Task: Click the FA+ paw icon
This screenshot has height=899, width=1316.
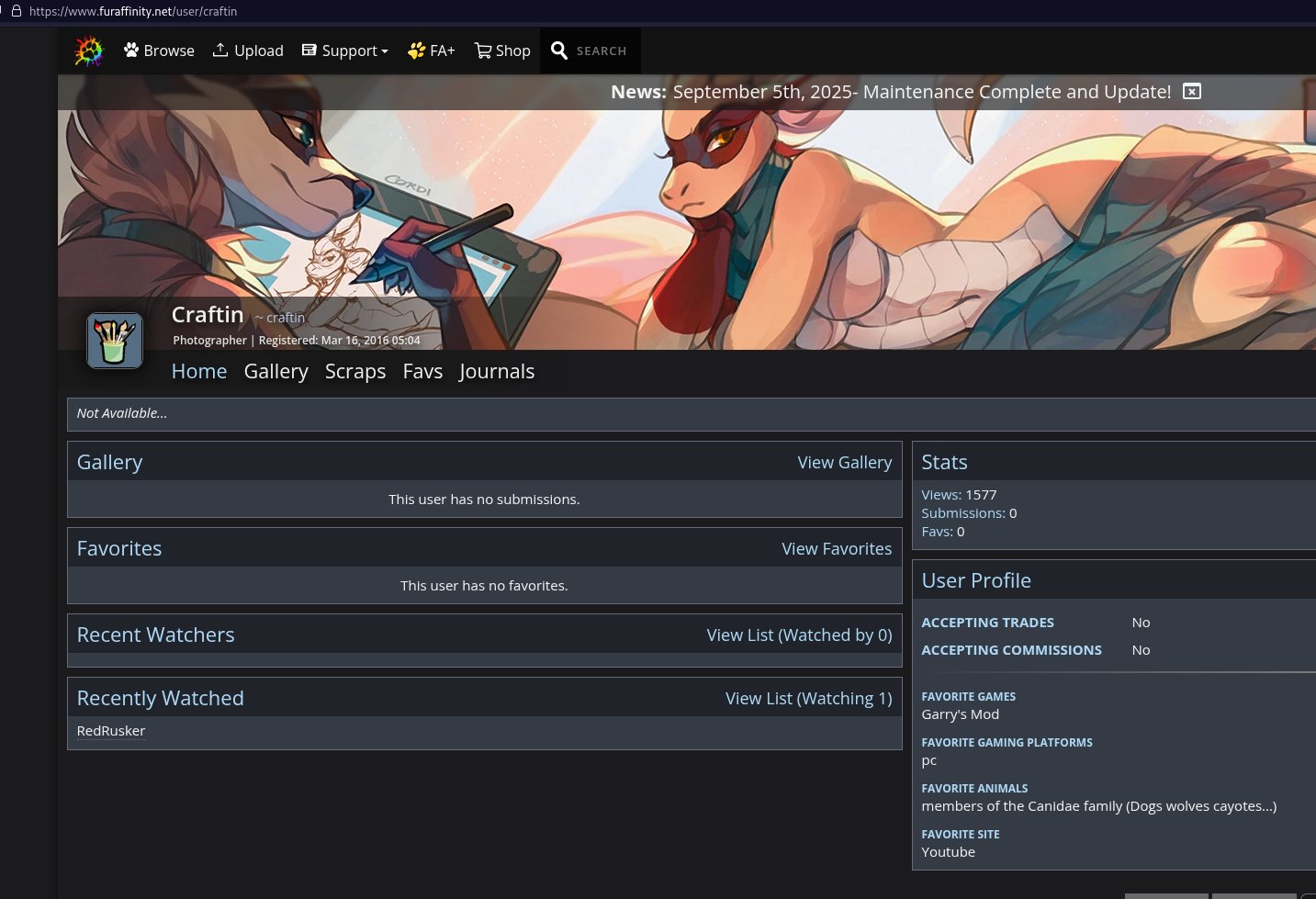Action: point(416,51)
